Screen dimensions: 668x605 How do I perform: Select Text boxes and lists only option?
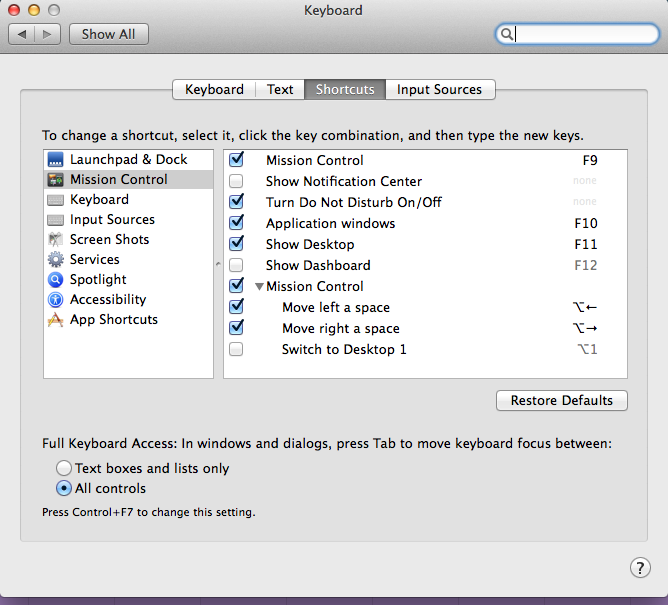[65, 468]
